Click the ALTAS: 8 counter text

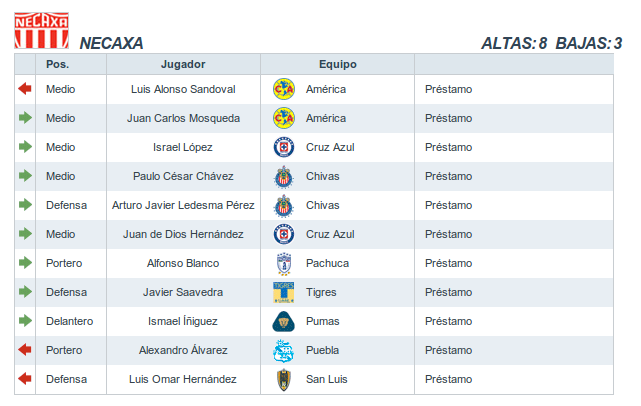pyautogui.click(x=514, y=43)
